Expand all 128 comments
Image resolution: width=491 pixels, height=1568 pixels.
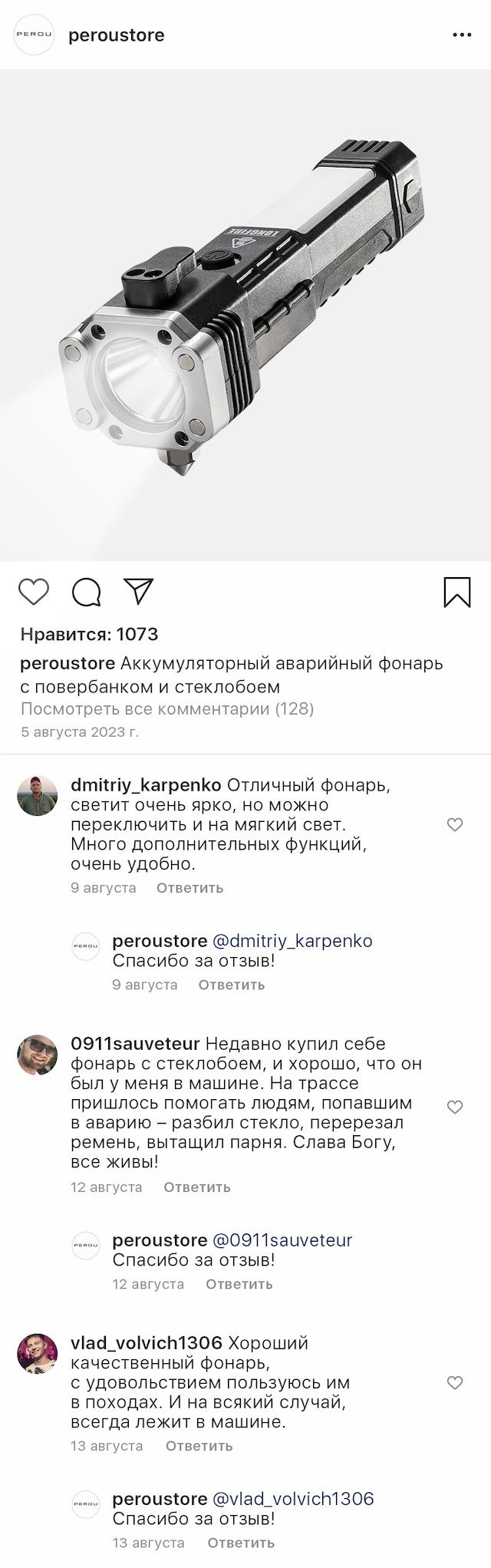167,708
